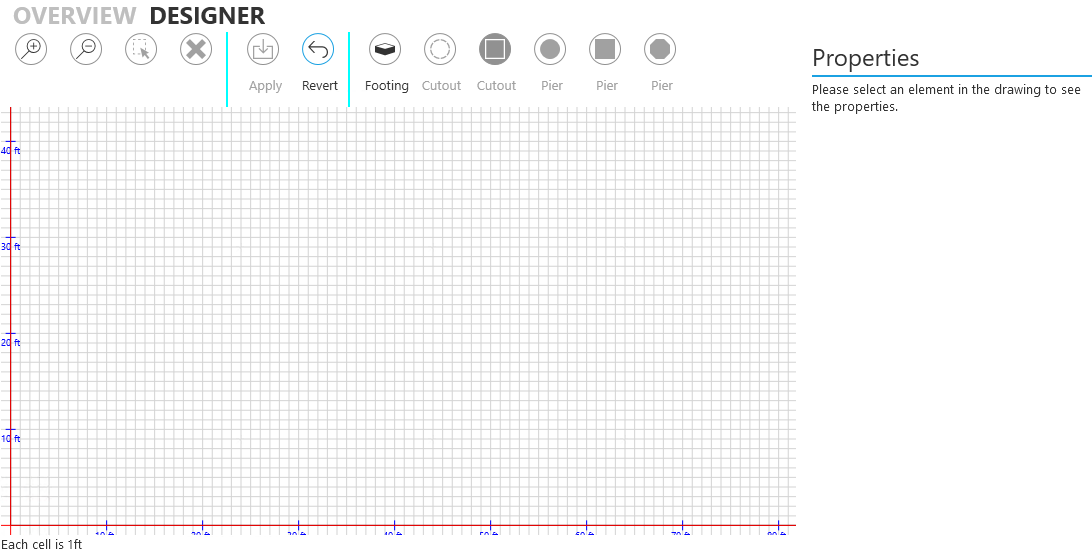The image size is (1092, 556).
Task: Click the 30 ft vertical axis marker
Action: pyautogui.click(x=11, y=247)
